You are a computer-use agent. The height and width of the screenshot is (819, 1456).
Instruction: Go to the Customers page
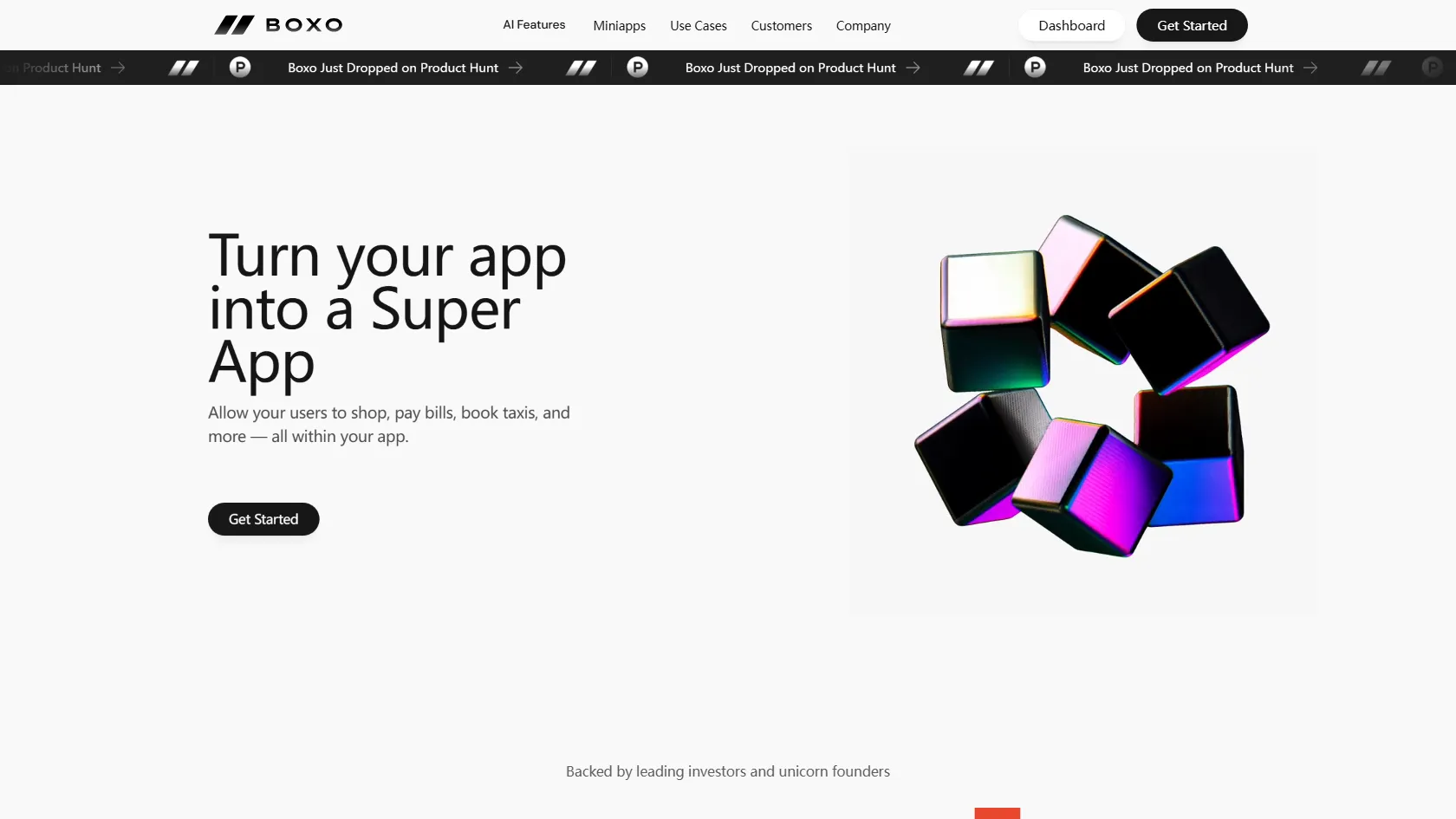pyautogui.click(x=782, y=26)
